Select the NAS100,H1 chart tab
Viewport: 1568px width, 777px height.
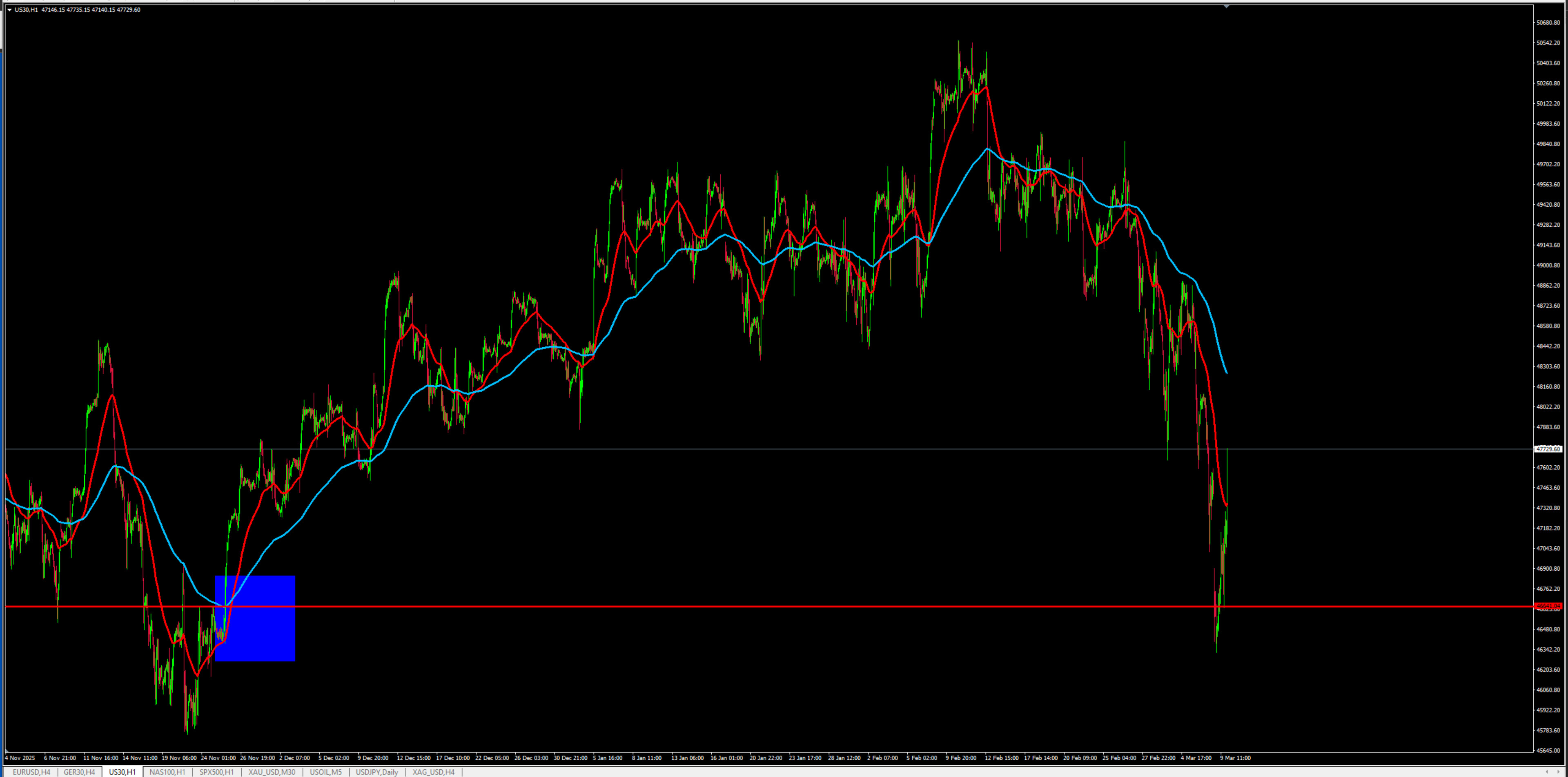[167, 772]
